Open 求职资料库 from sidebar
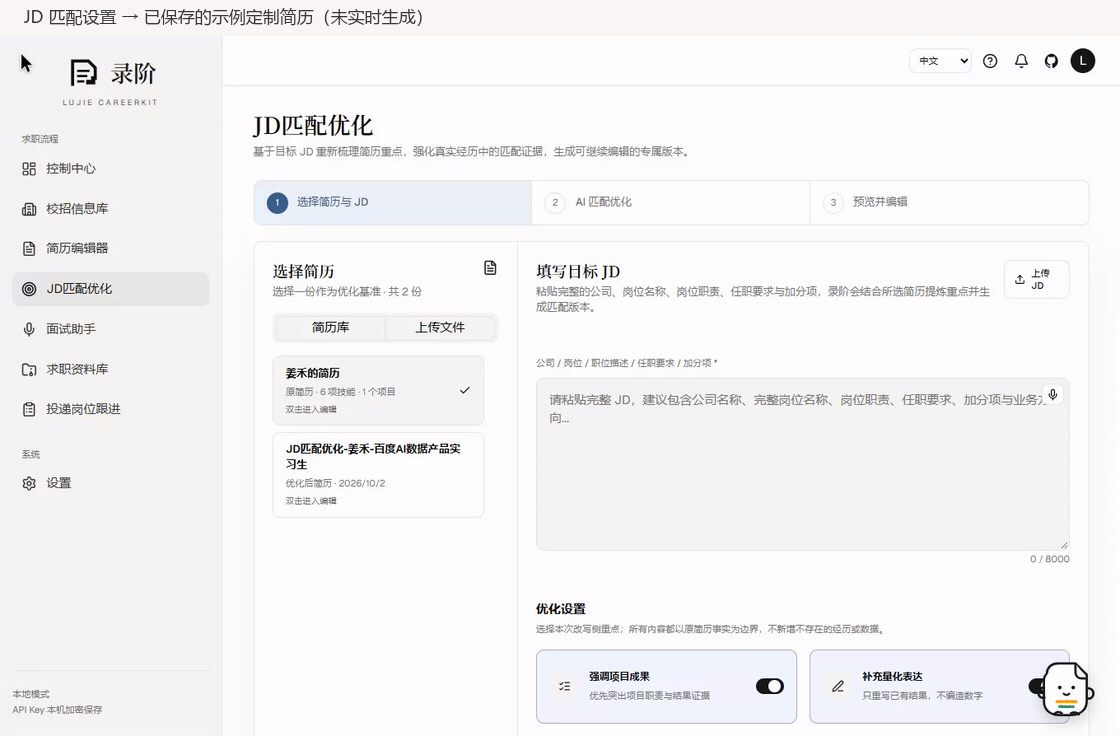 tap(111, 369)
